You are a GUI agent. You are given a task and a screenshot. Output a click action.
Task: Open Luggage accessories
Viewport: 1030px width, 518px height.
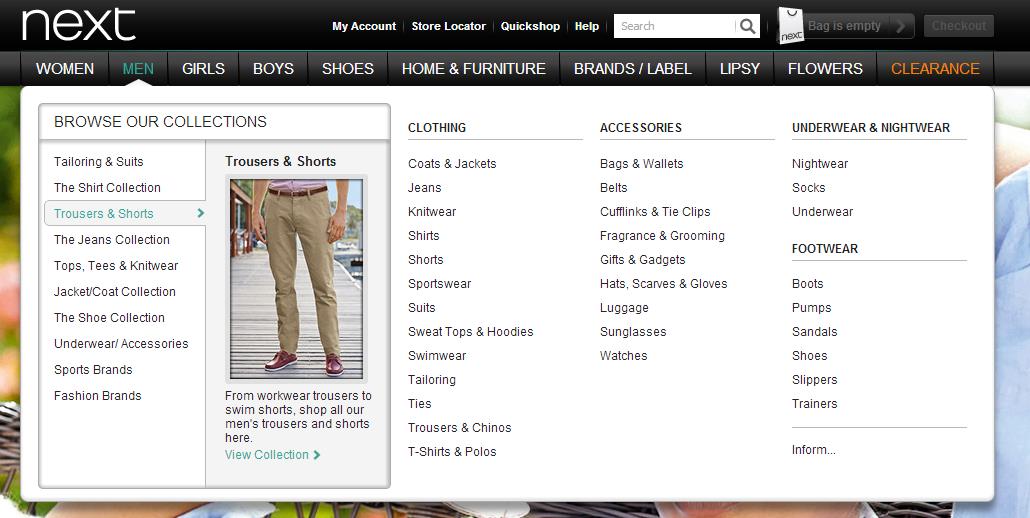click(624, 307)
